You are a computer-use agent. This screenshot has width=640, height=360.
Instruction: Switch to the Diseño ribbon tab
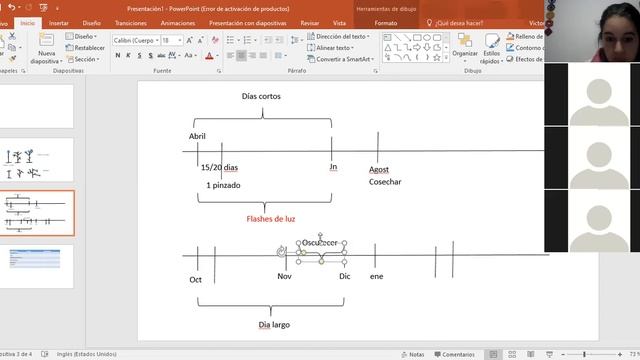(91, 23)
